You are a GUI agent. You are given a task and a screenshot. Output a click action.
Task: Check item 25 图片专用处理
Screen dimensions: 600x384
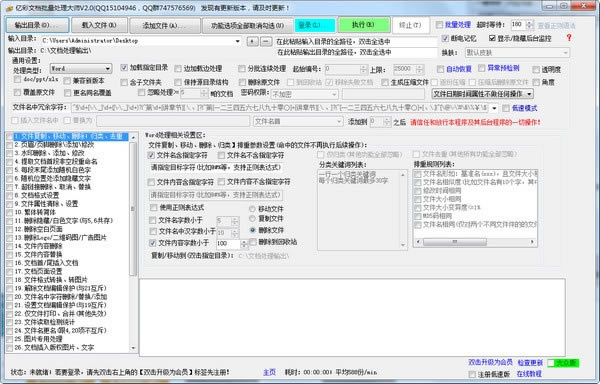pos(10,339)
